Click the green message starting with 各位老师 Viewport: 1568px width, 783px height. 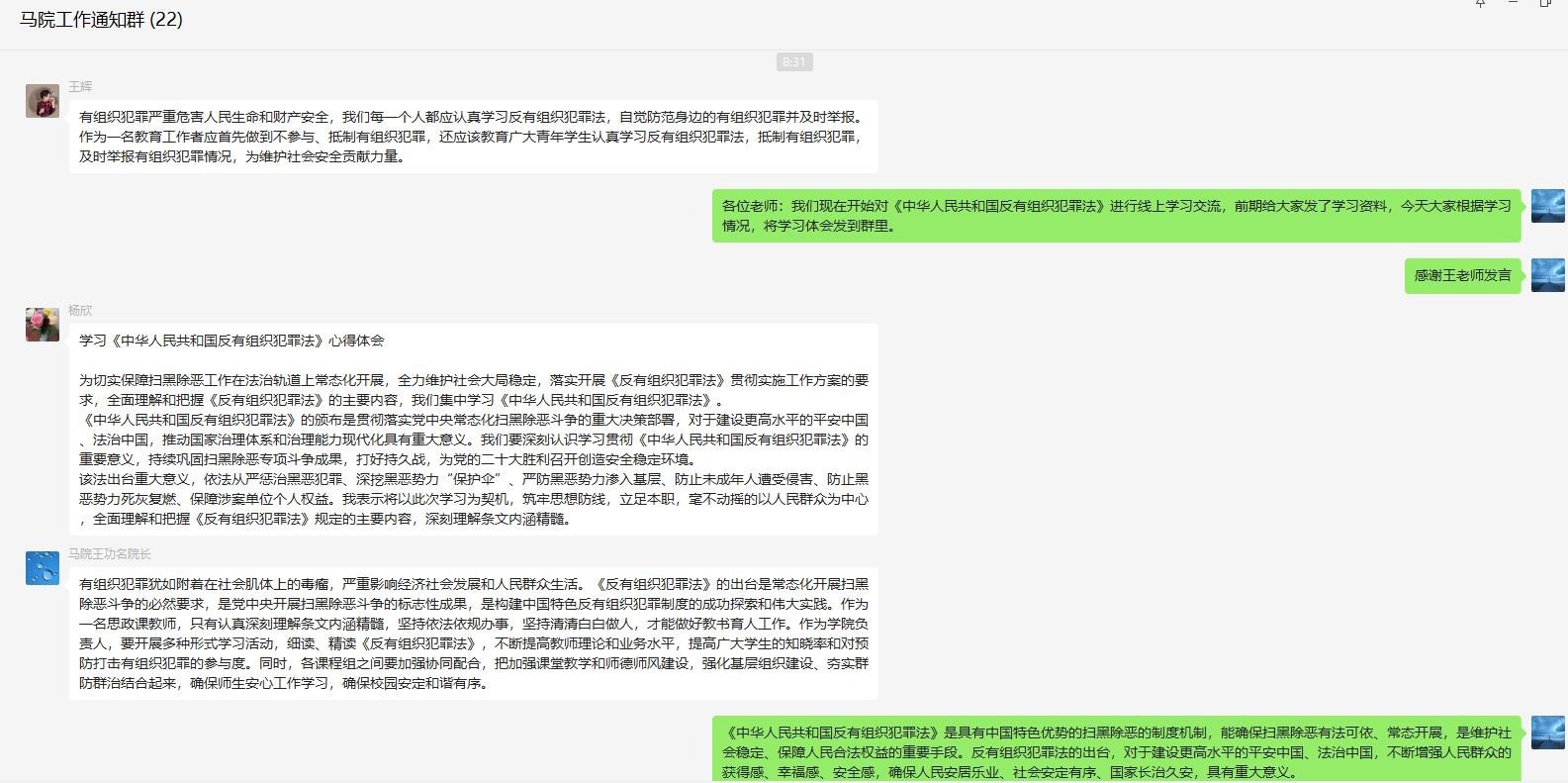(1116, 216)
